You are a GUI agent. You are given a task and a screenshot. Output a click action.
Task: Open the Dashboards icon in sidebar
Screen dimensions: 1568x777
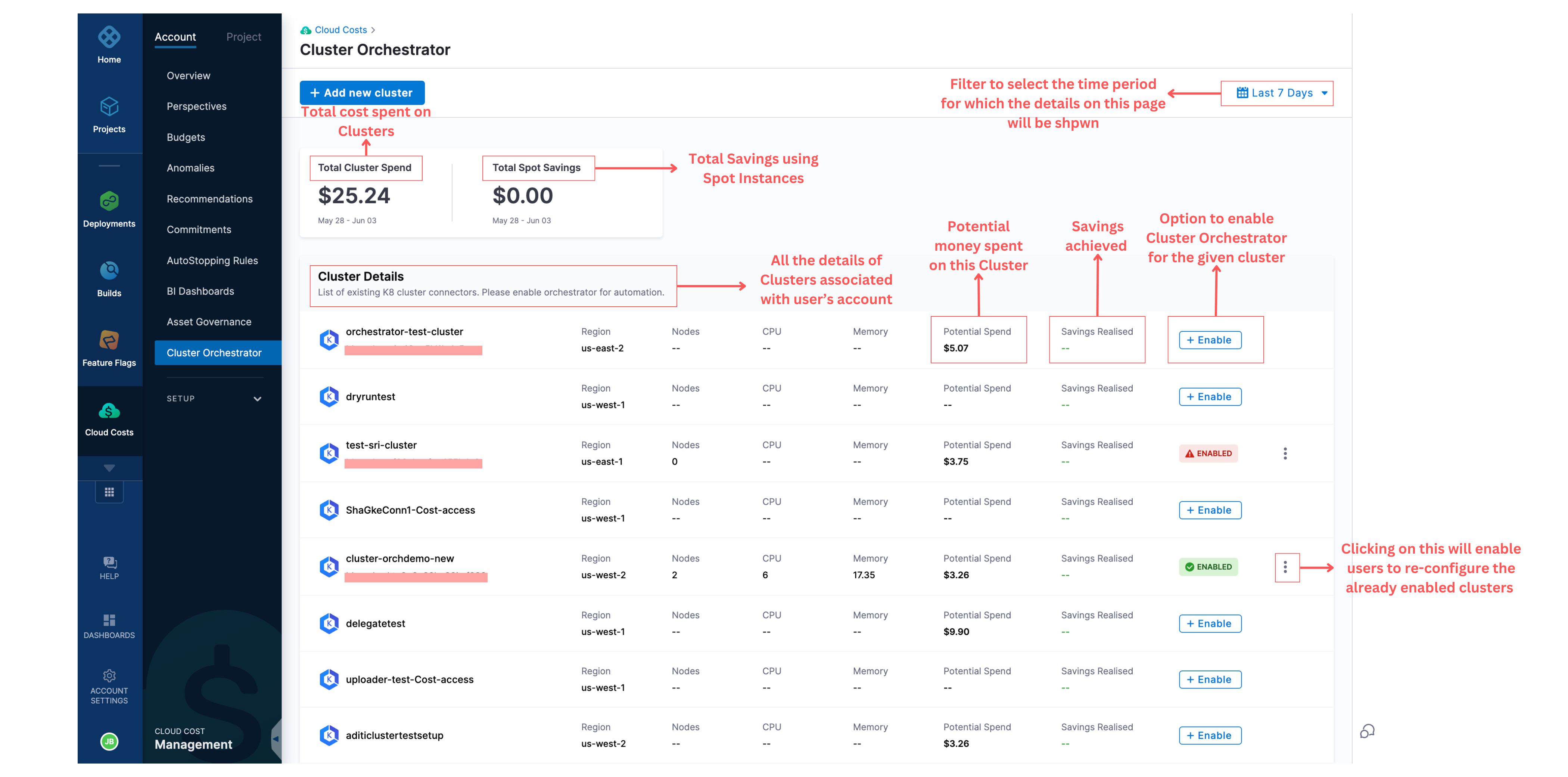coord(109,620)
